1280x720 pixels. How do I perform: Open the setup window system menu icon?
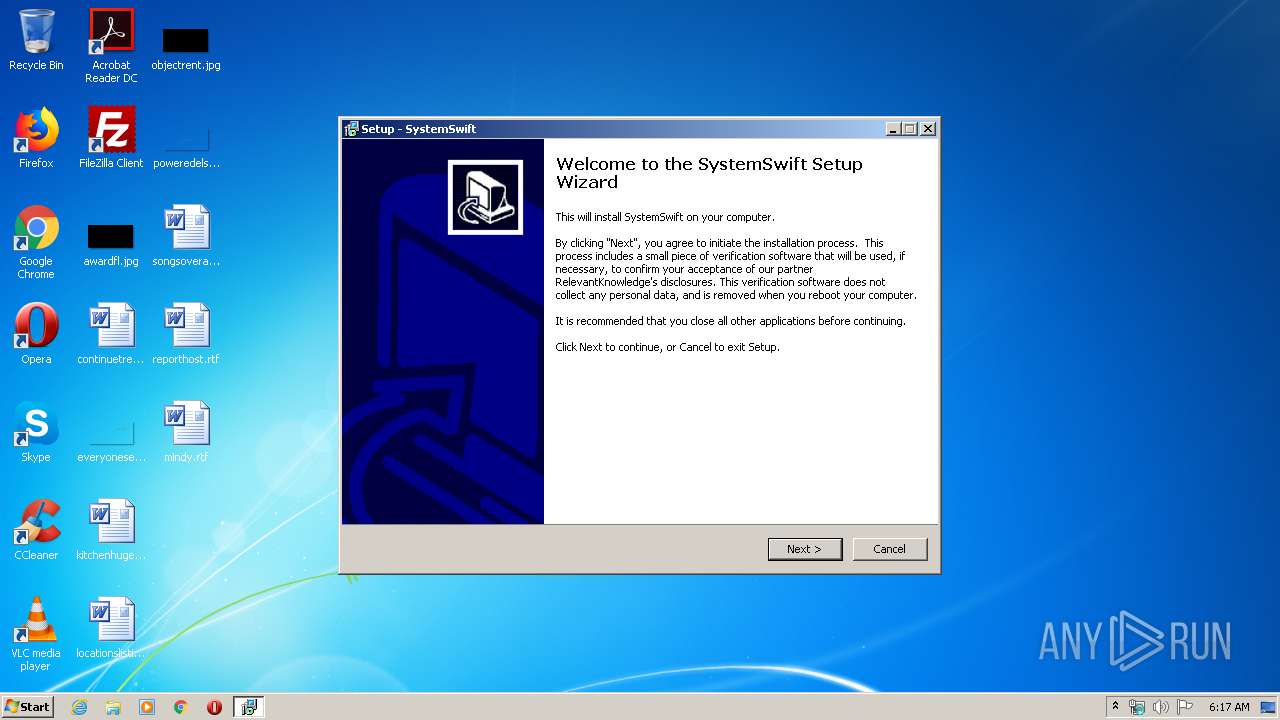351,129
